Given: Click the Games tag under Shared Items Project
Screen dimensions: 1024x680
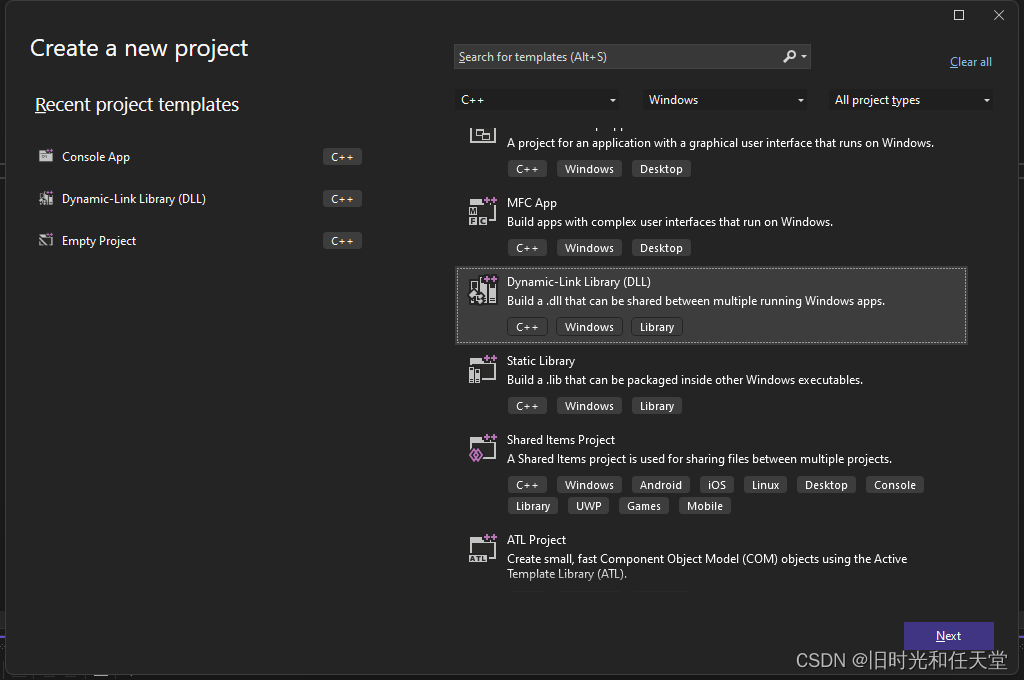Looking at the screenshot, I should pos(643,506).
